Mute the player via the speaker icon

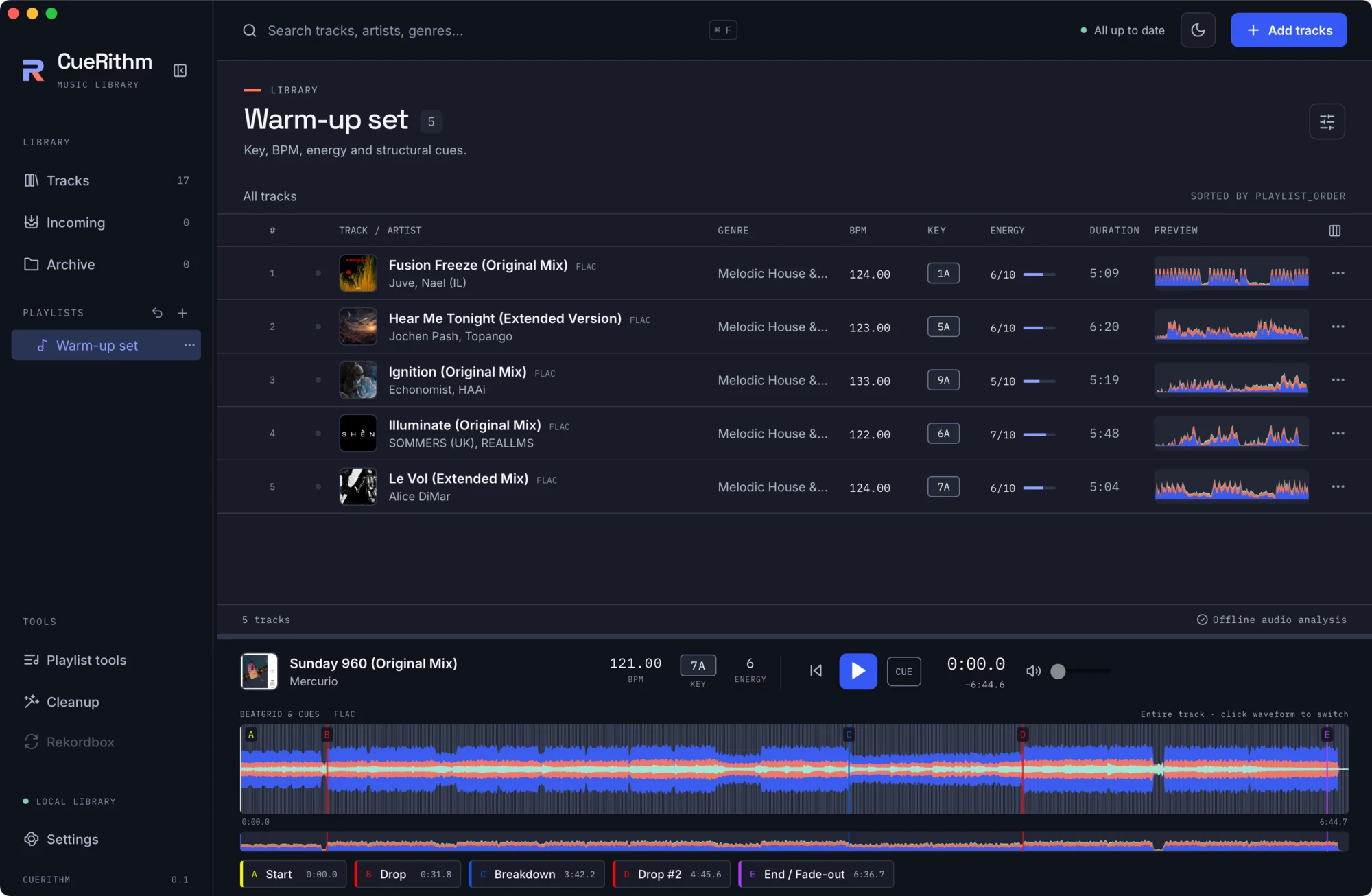click(x=1033, y=671)
